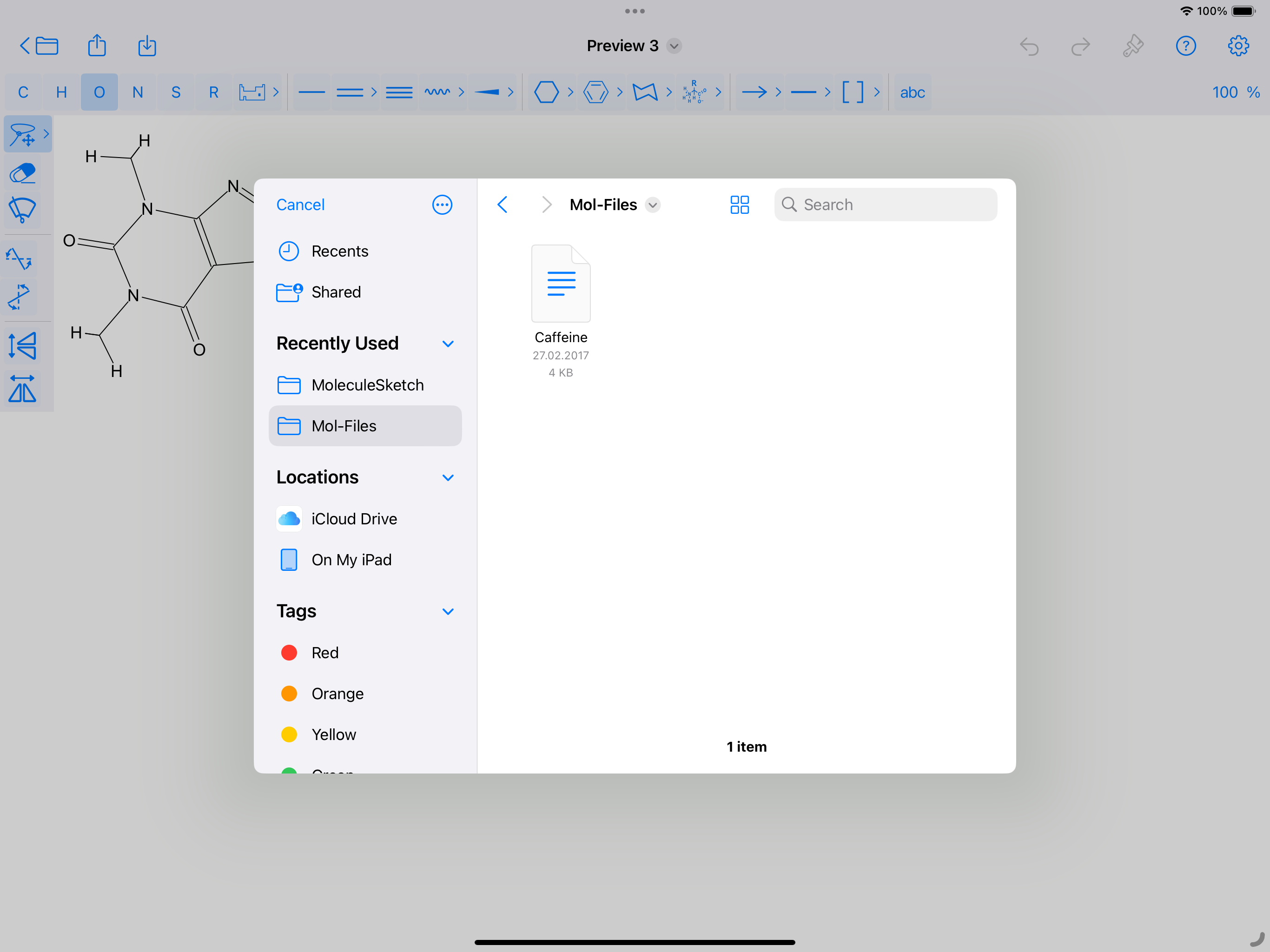This screenshot has height=952, width=1270.
Task: Cancel the file picker
Action: [300, 205]
